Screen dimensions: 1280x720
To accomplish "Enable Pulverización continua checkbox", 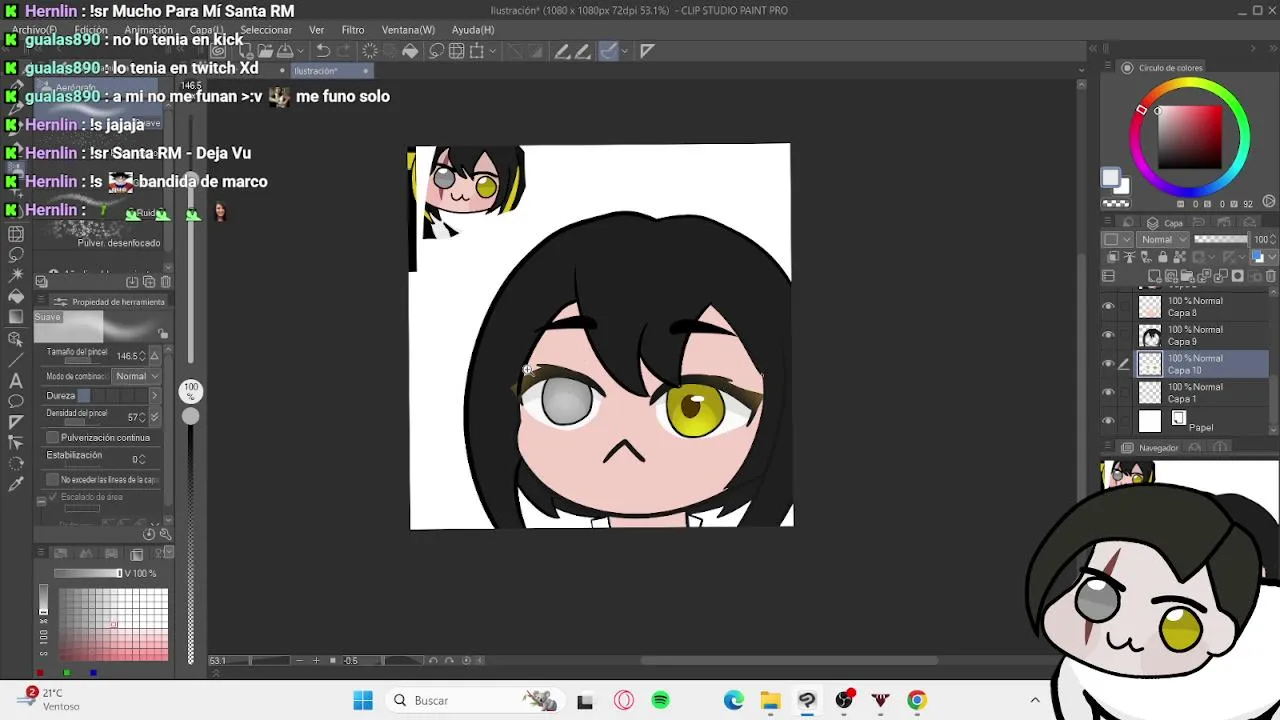I will [x=53, y=438].
